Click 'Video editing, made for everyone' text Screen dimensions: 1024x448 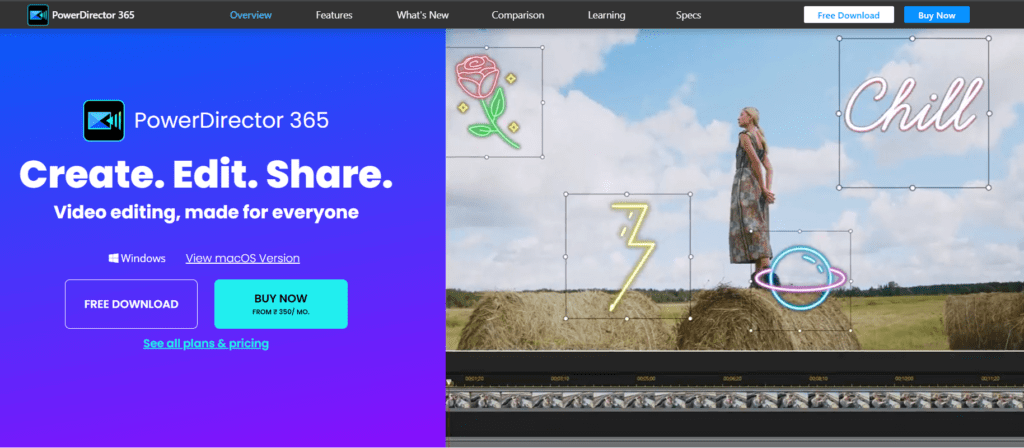[206, 212]
